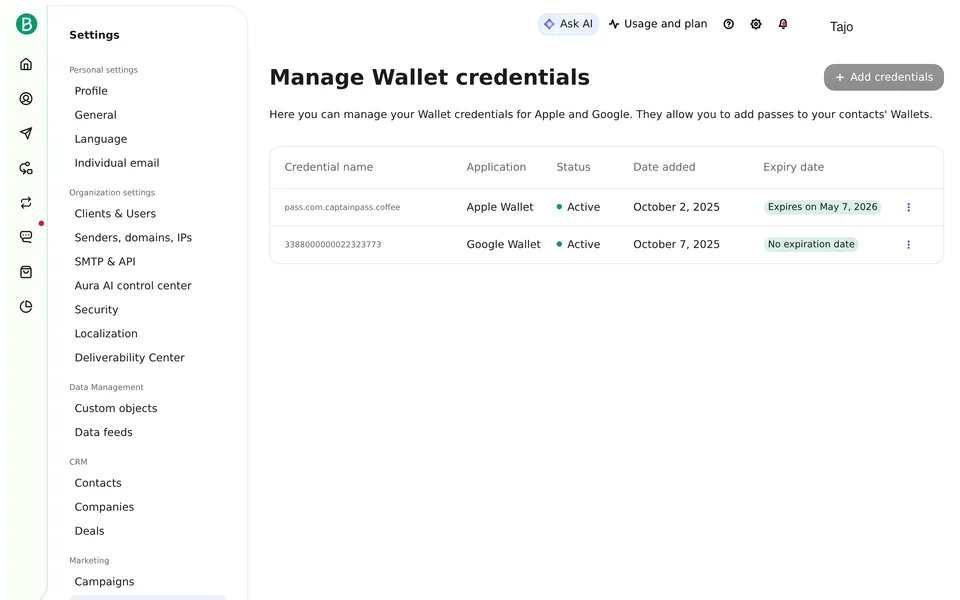The image size is (960, 600).
Task: Open Senders, domains, IPs settings
Action: (x=133, y=238)
